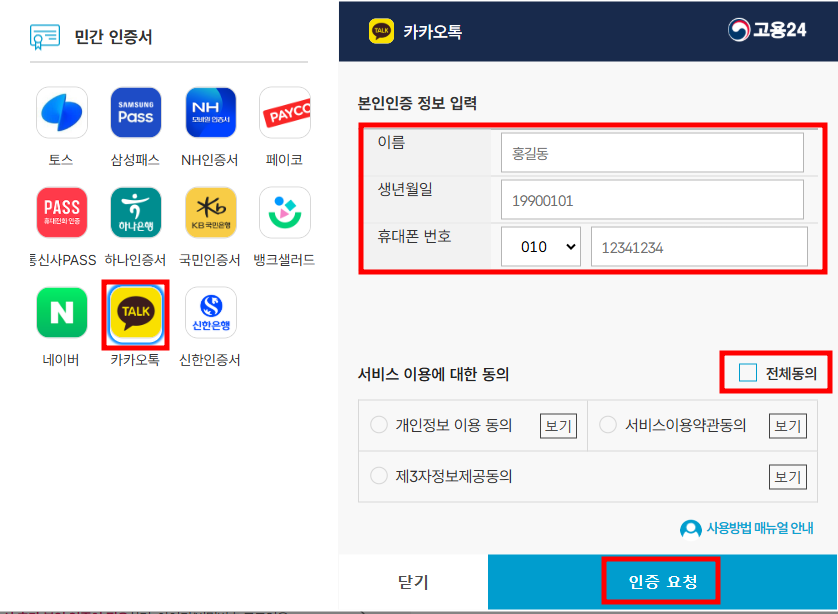Click the 인증 요청 button
The width and height of the screenshot is (838, 614).
pyautogui.click(x=662, y=581)
